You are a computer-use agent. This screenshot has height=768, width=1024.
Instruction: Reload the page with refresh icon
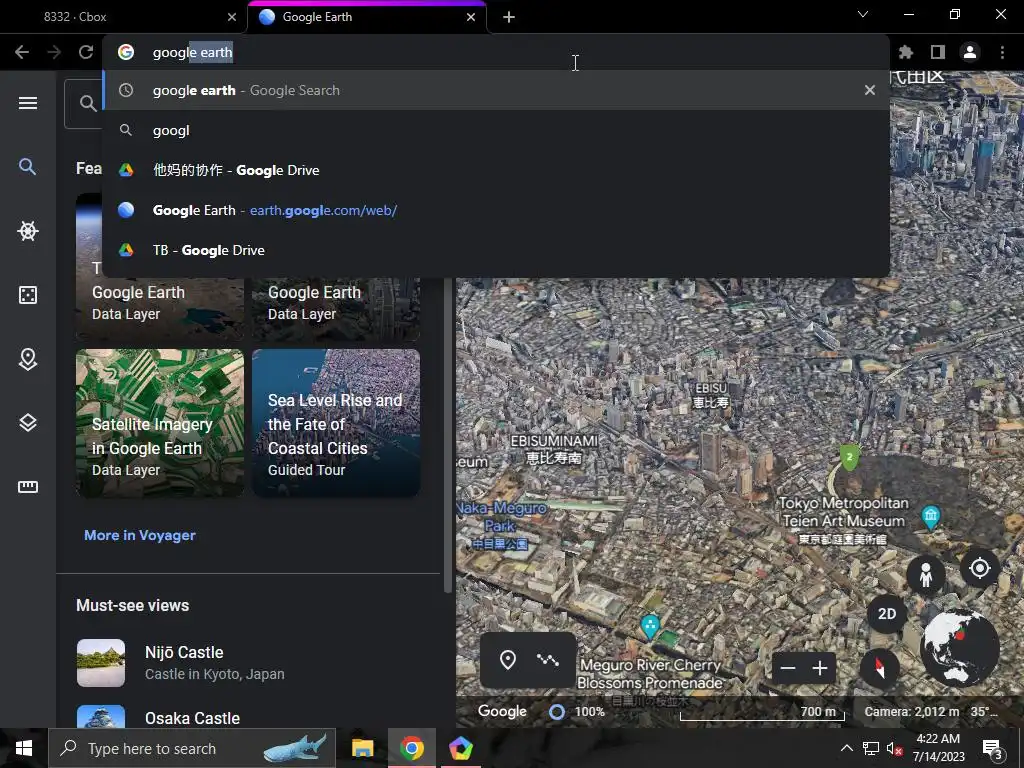(86, 52)
